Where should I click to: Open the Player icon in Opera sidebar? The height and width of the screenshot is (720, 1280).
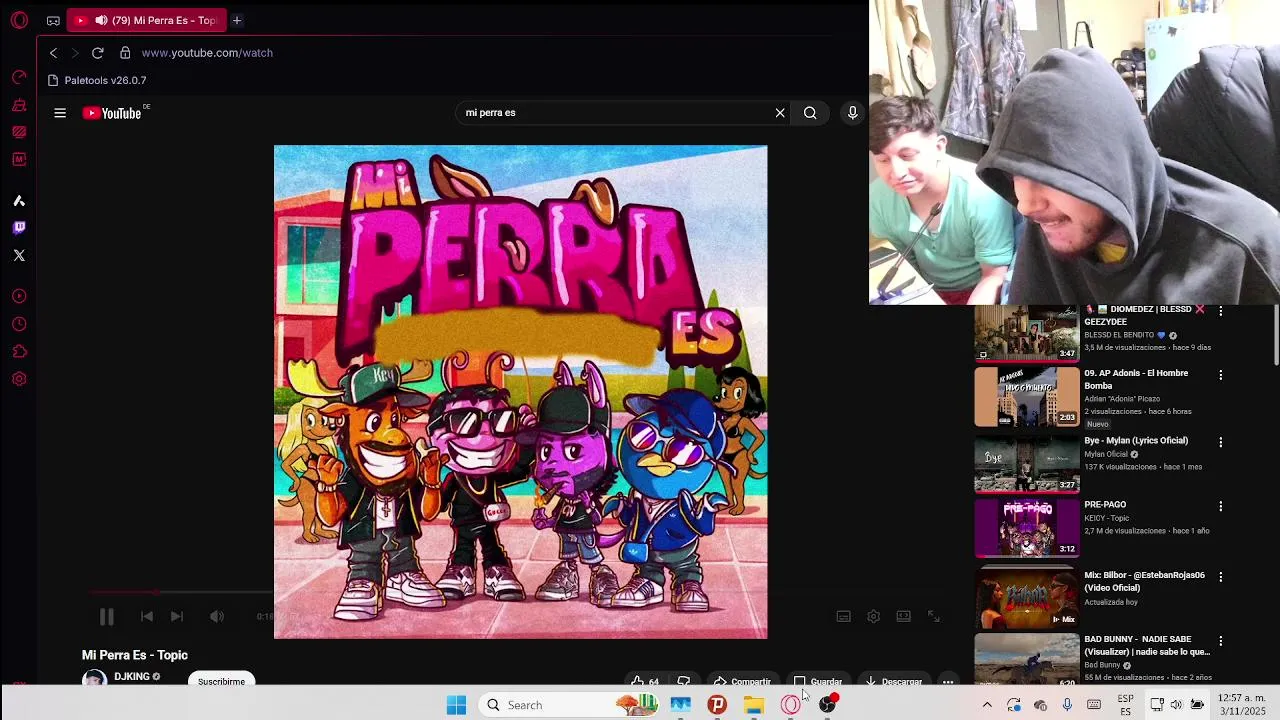[x=19, y=296]
